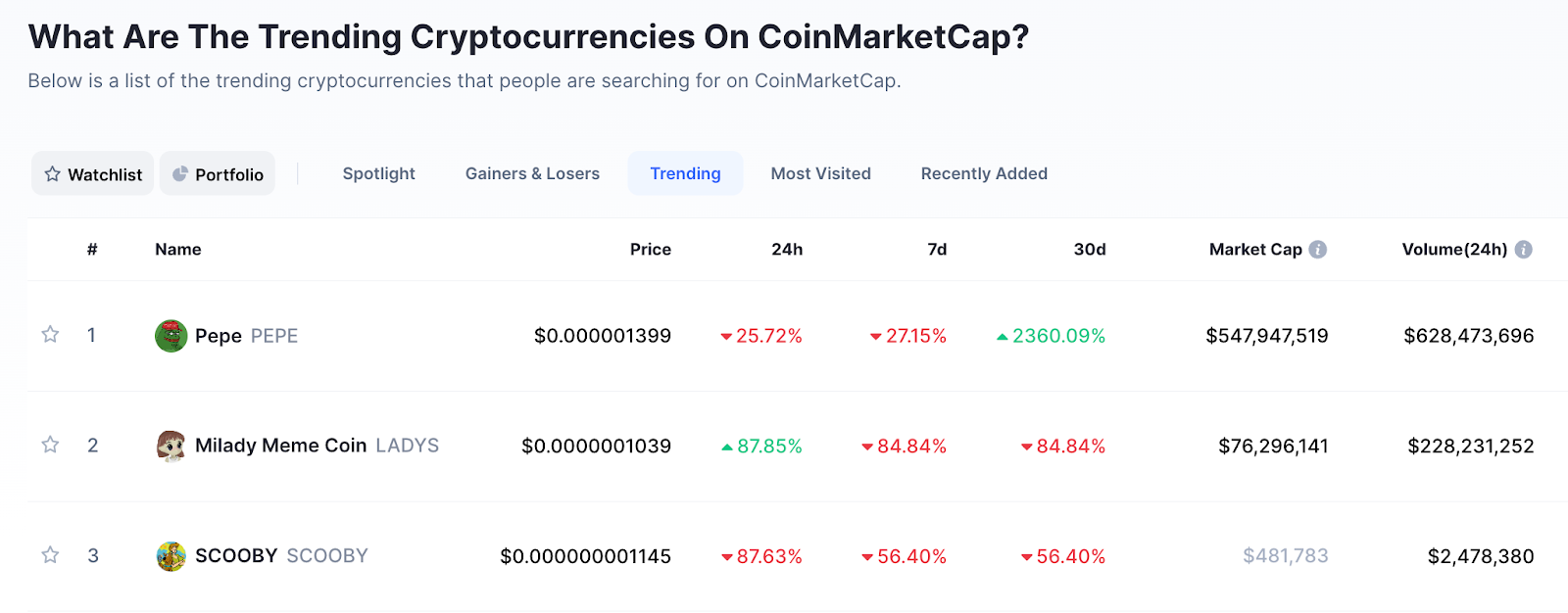Open the Portfolio button
Viewport: 1568px width, 613px height.
point(218,174)
